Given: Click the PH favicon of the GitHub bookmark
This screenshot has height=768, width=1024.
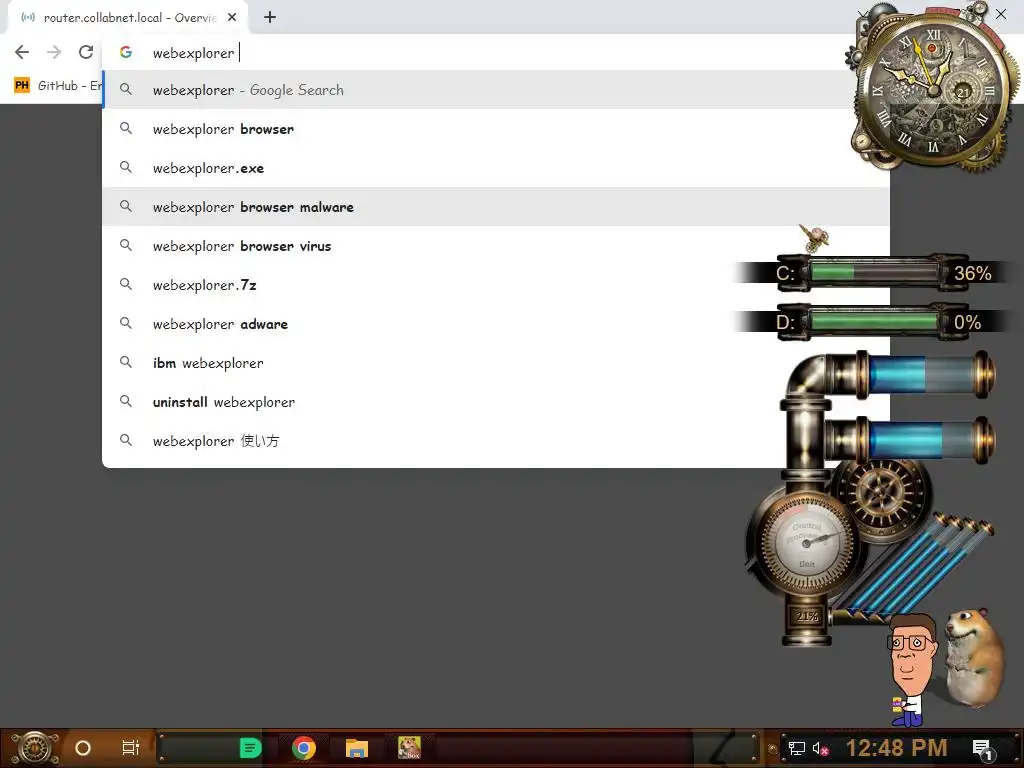Looking at the screenshot, I should 22,86.
